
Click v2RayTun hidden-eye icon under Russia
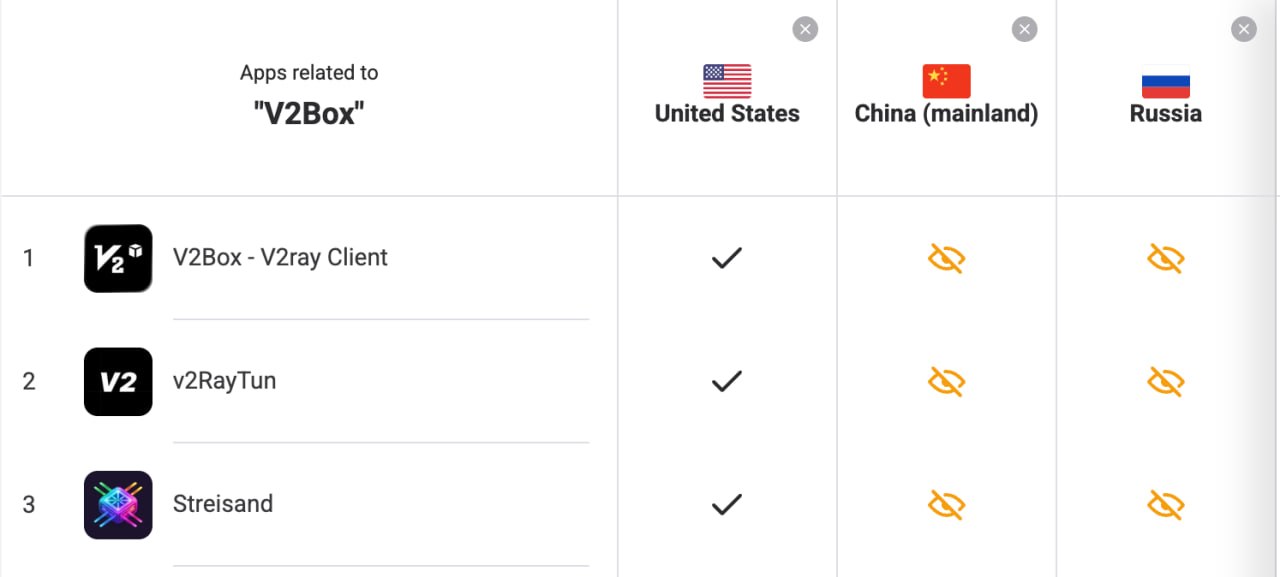tap(1165, 381)
